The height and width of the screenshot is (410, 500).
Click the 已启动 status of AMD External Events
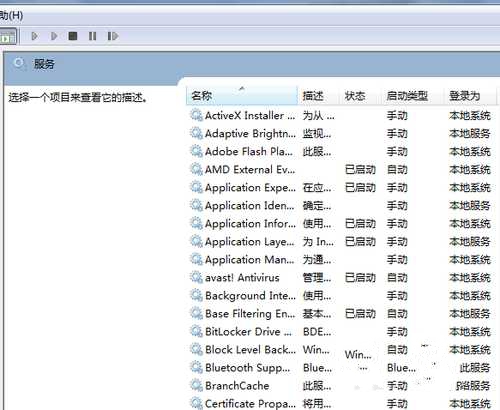tap(360, 169)
